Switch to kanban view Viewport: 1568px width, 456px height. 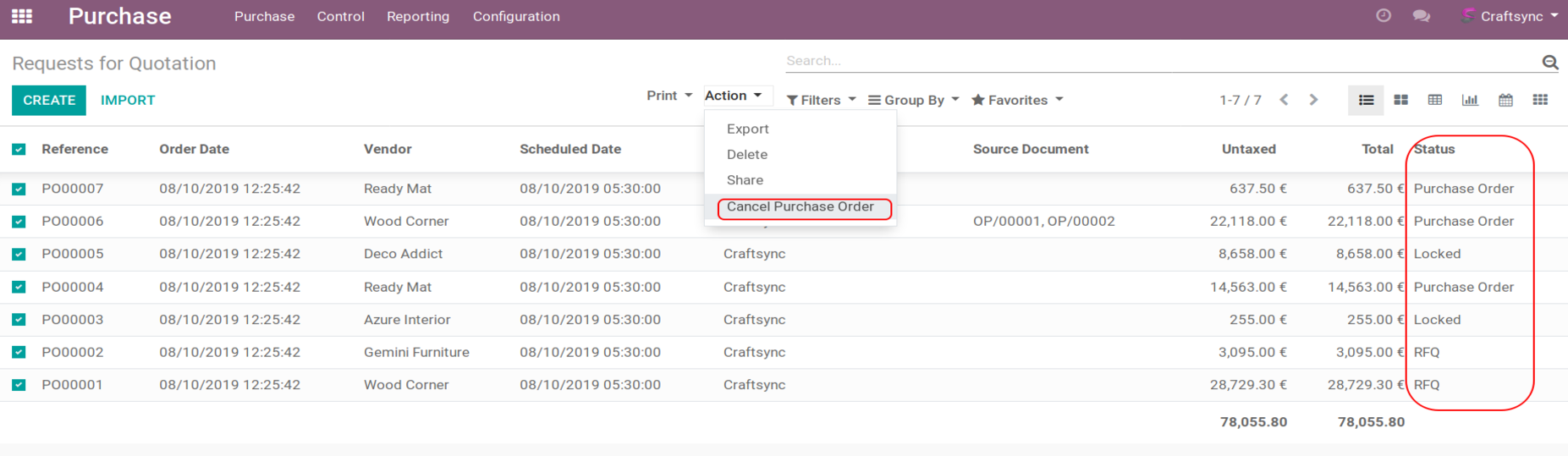pos(1400,100)
